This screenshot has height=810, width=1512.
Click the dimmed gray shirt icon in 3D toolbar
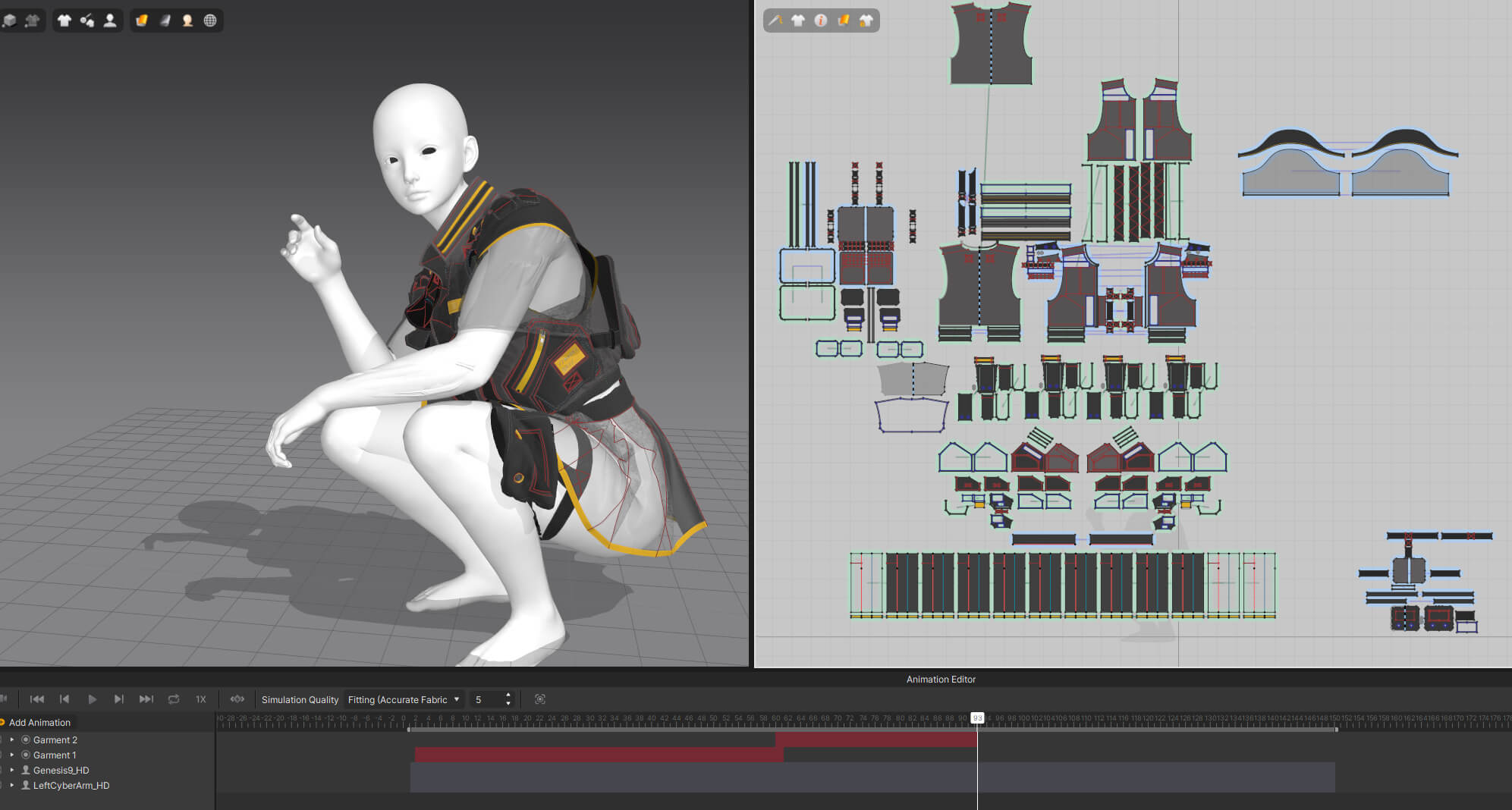(x=32, y=20)
